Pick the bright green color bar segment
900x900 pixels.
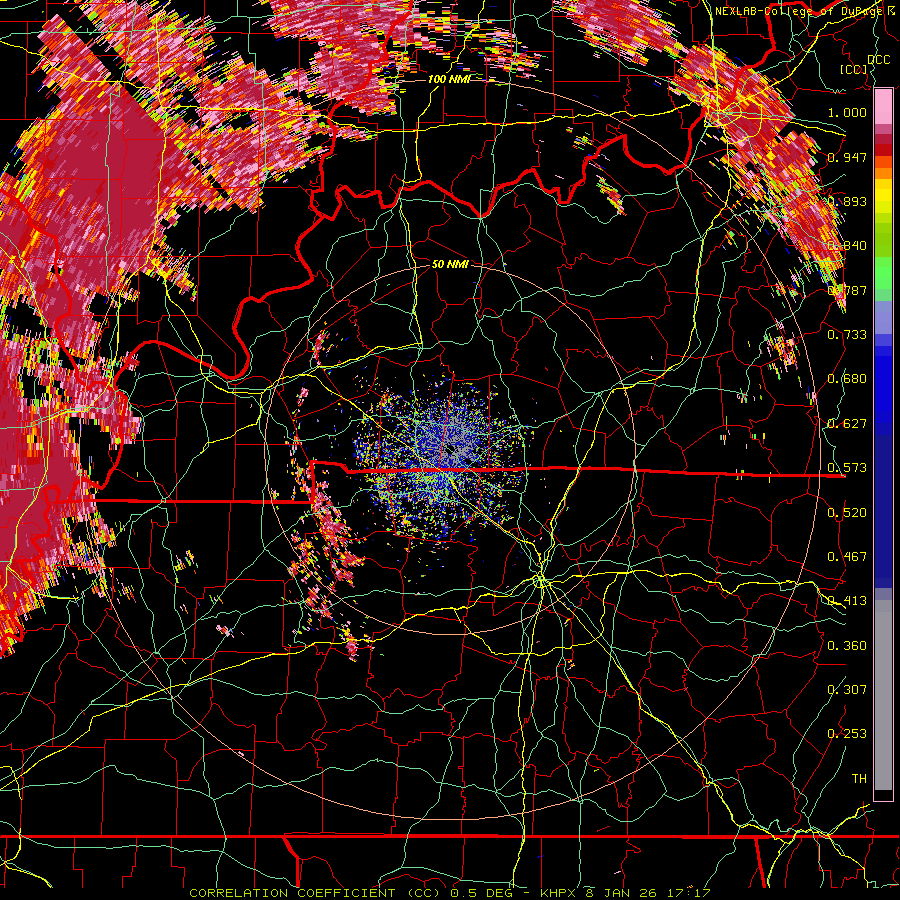(883, 273)
